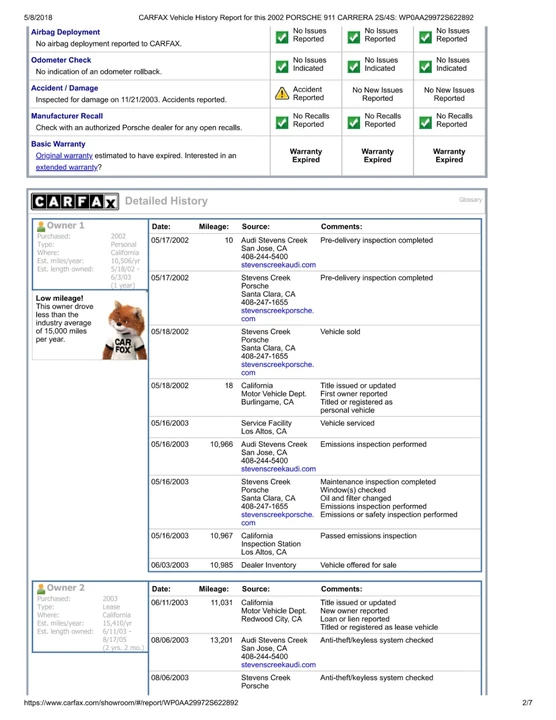Select mileage value 10,966
The height and width of the screenshot is (720, 556).
[x=221, y=444]
